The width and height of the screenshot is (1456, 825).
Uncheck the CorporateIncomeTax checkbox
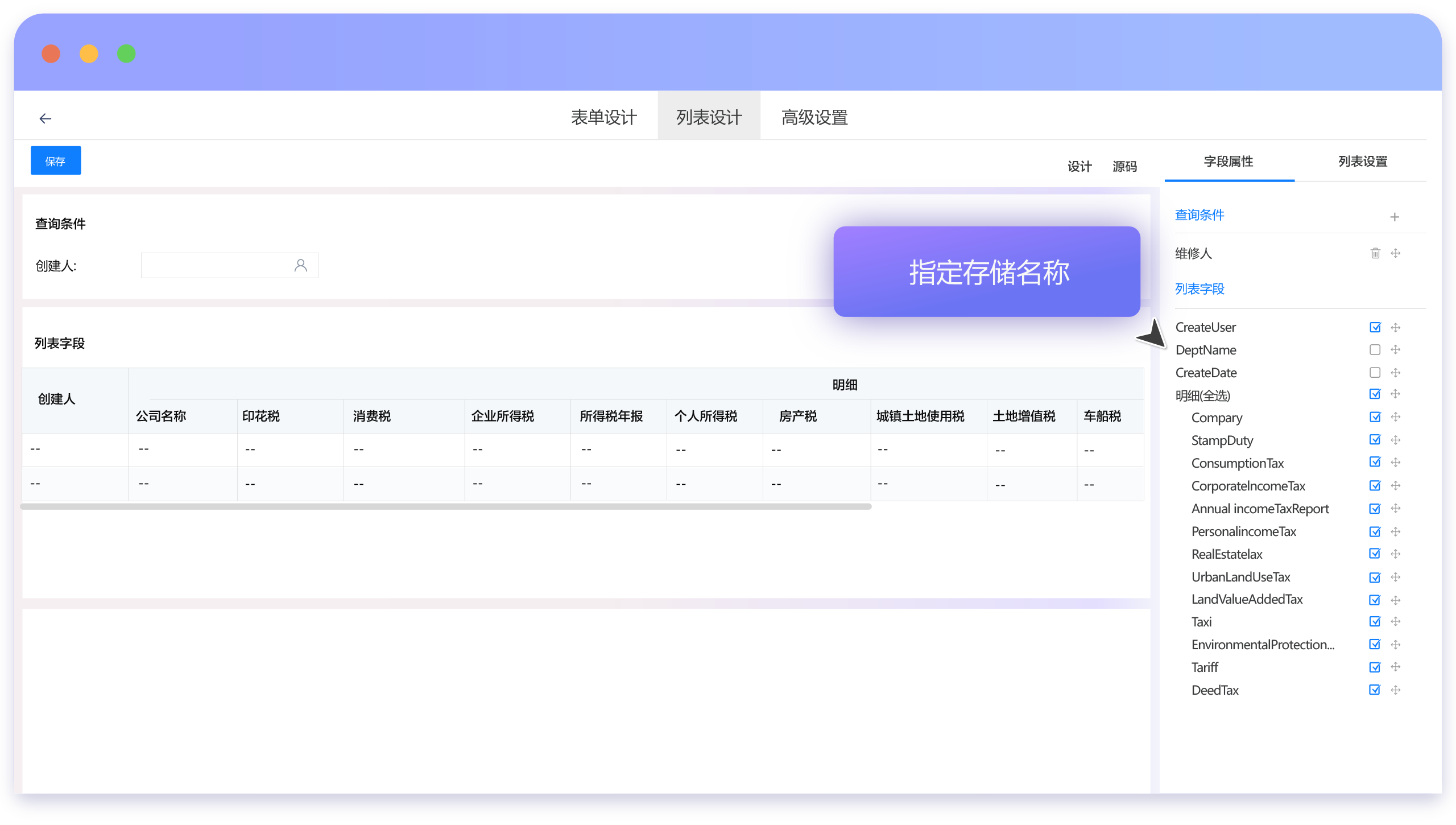[1375, 485]
